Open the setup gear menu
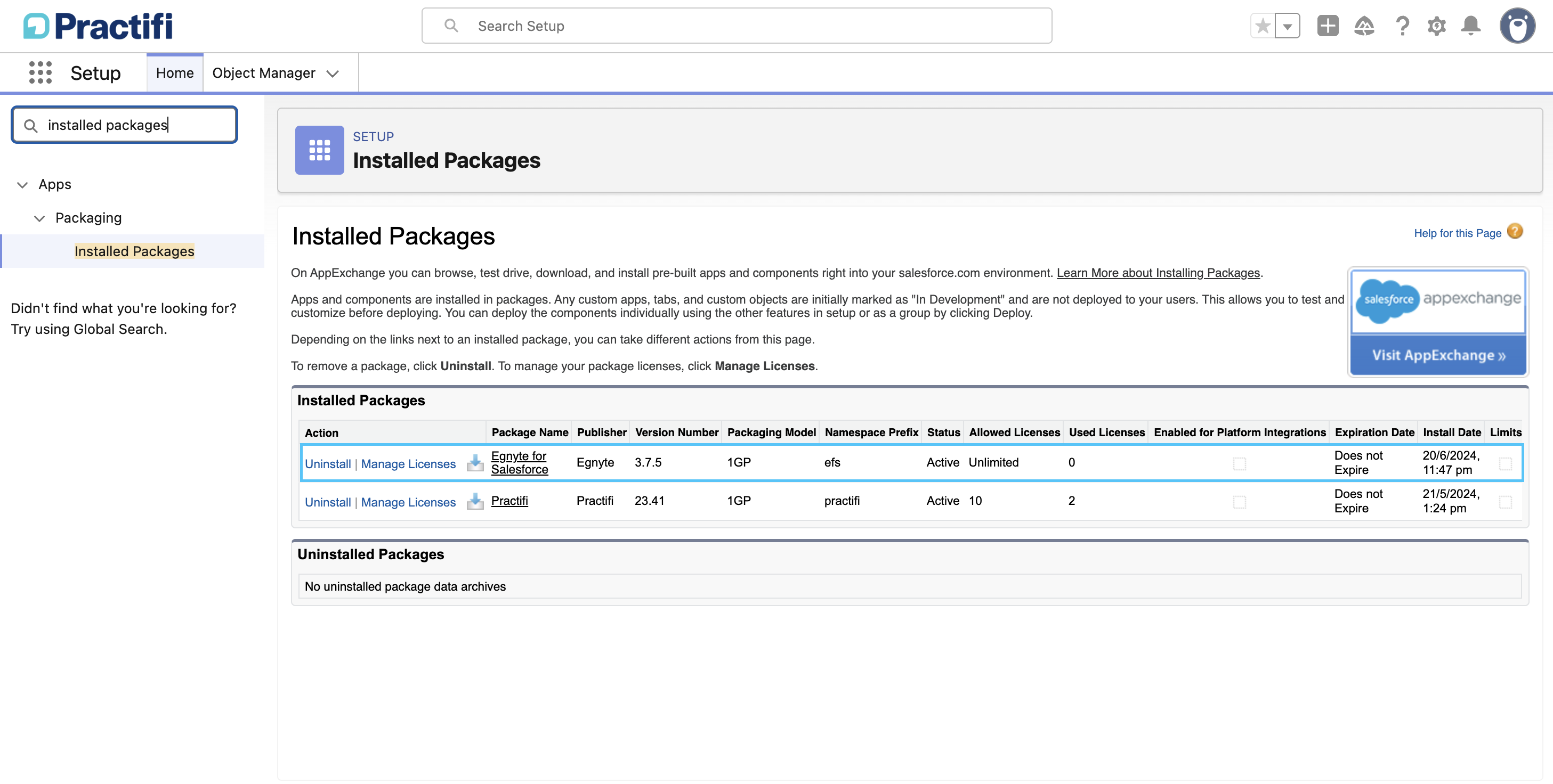The width and height of the screenshot is (1553, 784). [x=1437, y=26]
